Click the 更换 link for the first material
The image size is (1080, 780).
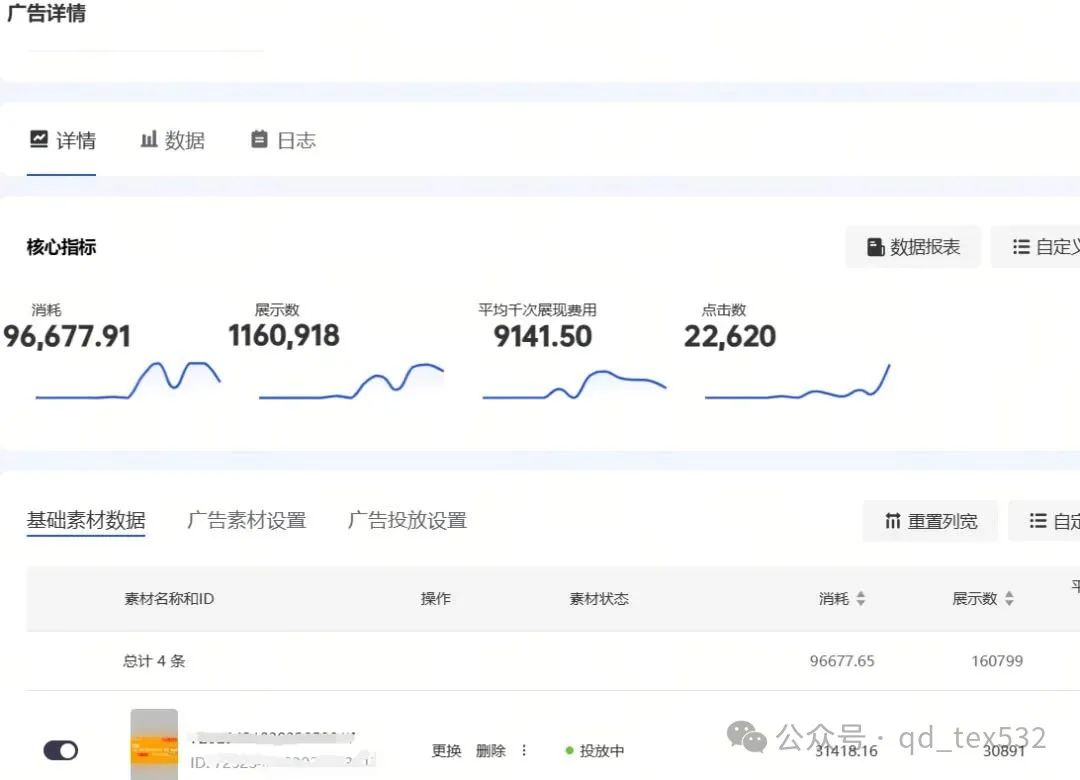[446, 750]
